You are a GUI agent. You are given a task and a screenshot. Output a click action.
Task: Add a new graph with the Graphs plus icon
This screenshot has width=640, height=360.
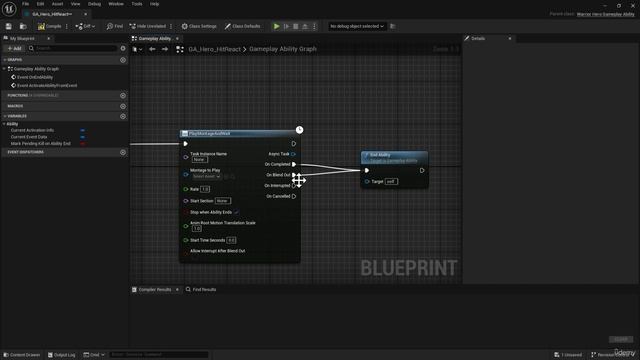click(x=123, y=60)
